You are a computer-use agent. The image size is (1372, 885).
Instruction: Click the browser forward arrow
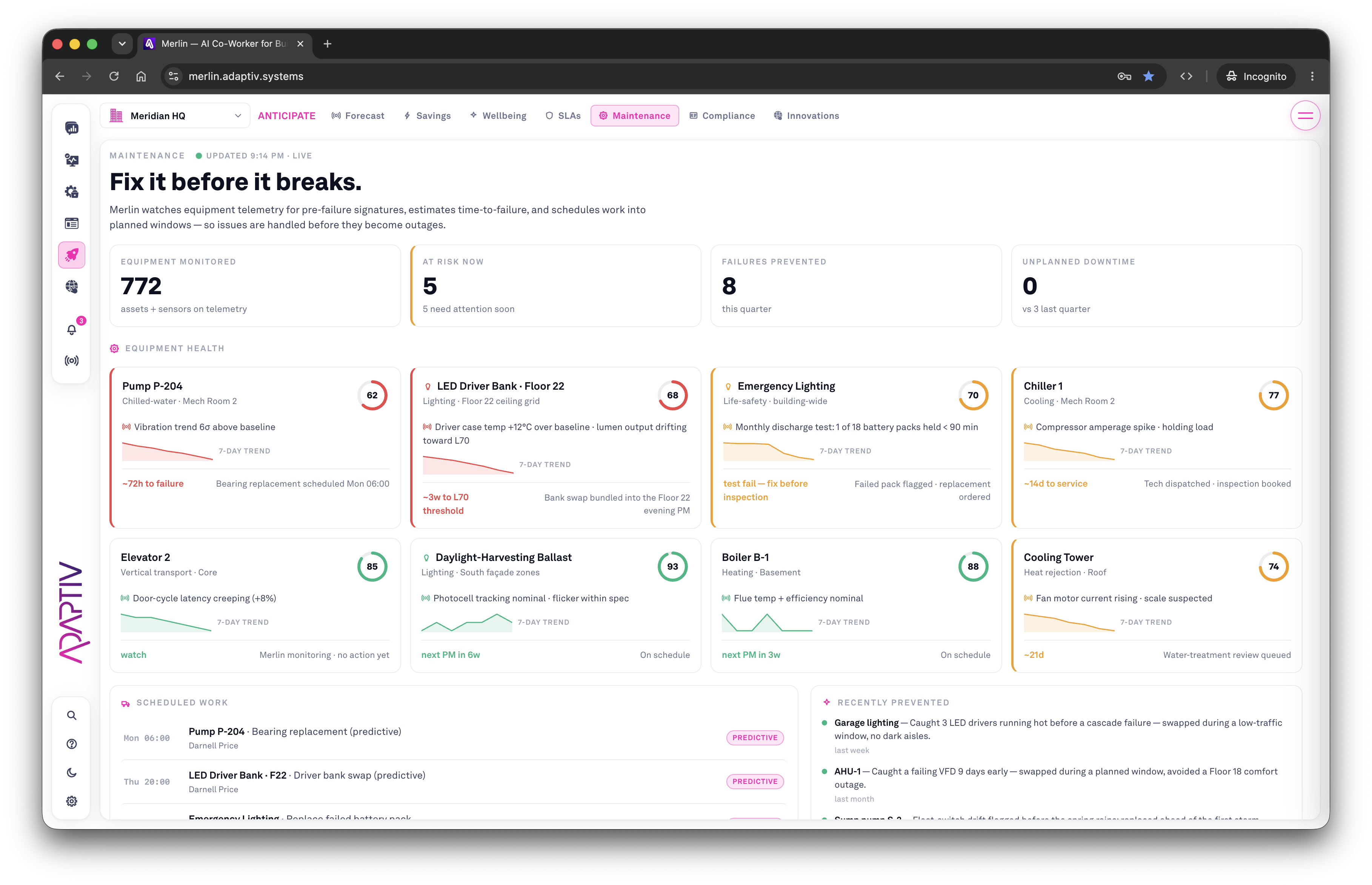point(87,76)
